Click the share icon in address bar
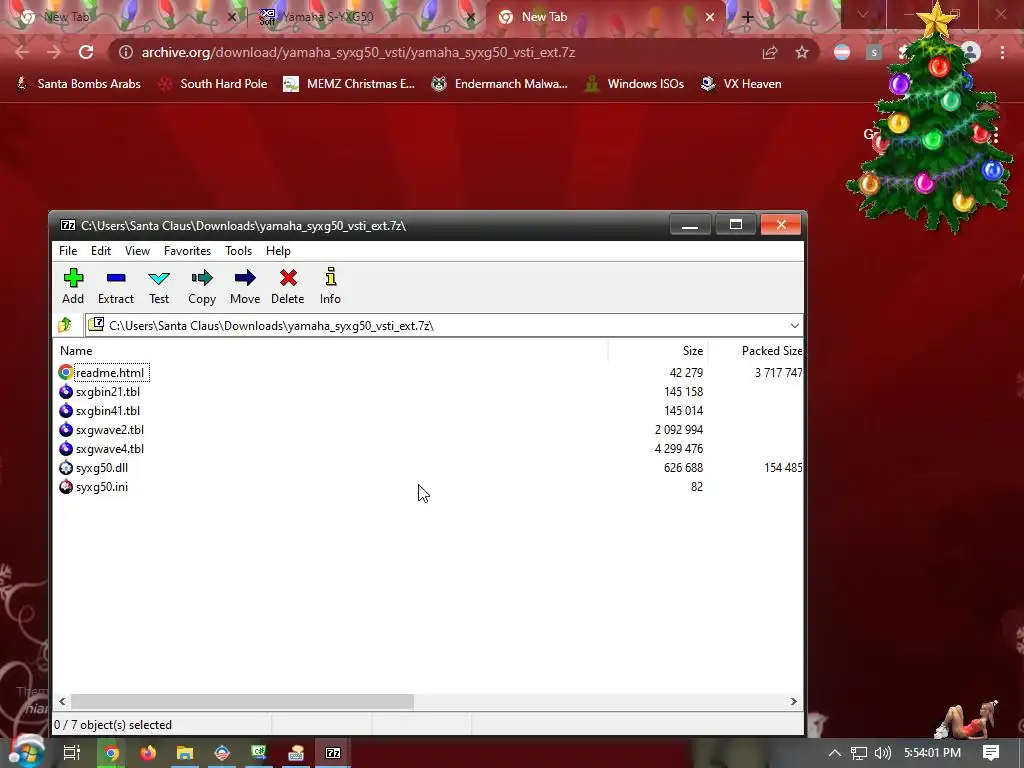Screen dimensions: 1024x768 point(770,52)
